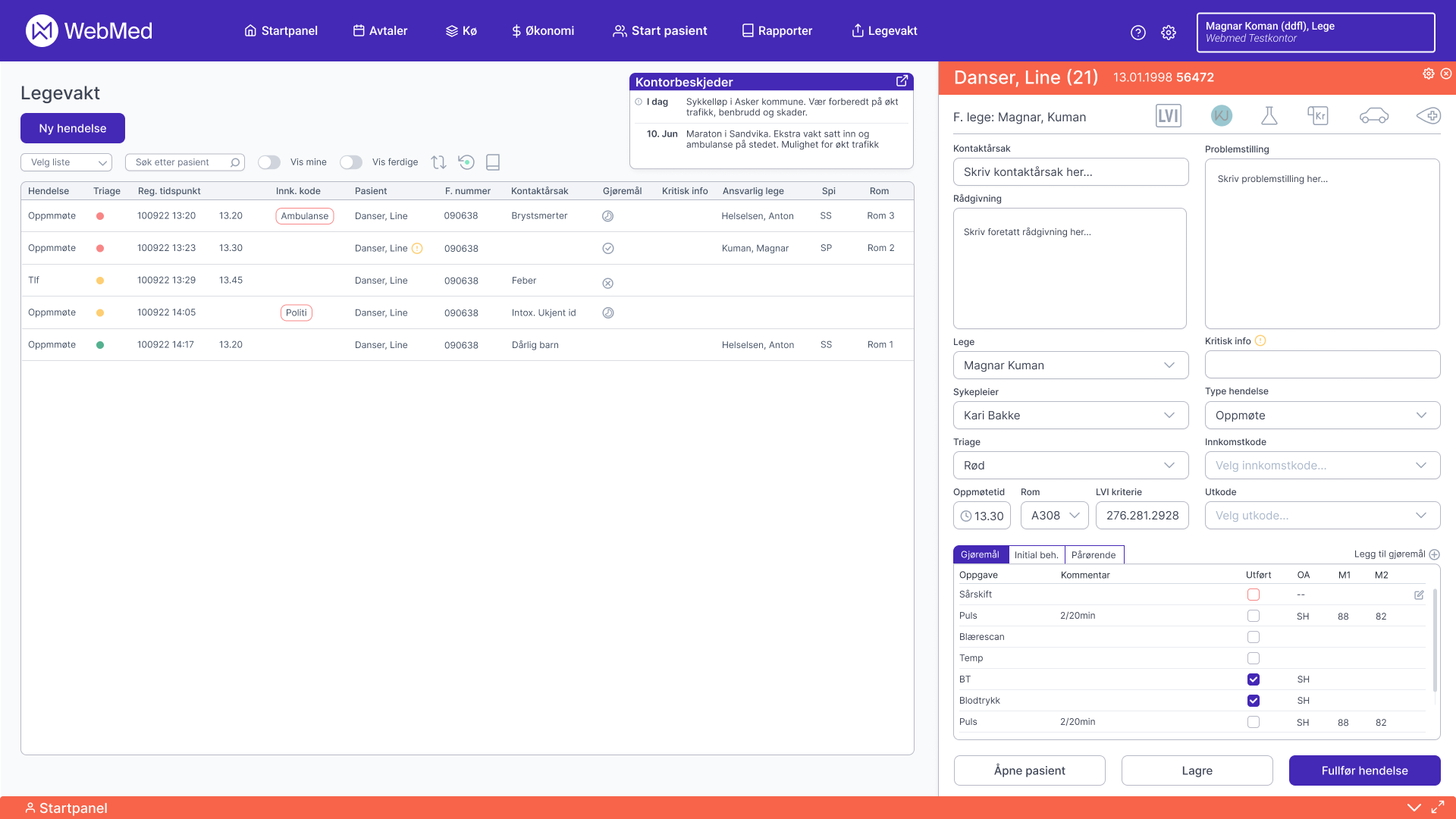This screenshot has width=1456, height=819.
Task: Toggle the Vis mine switch
Action: (x=269, y=162)
